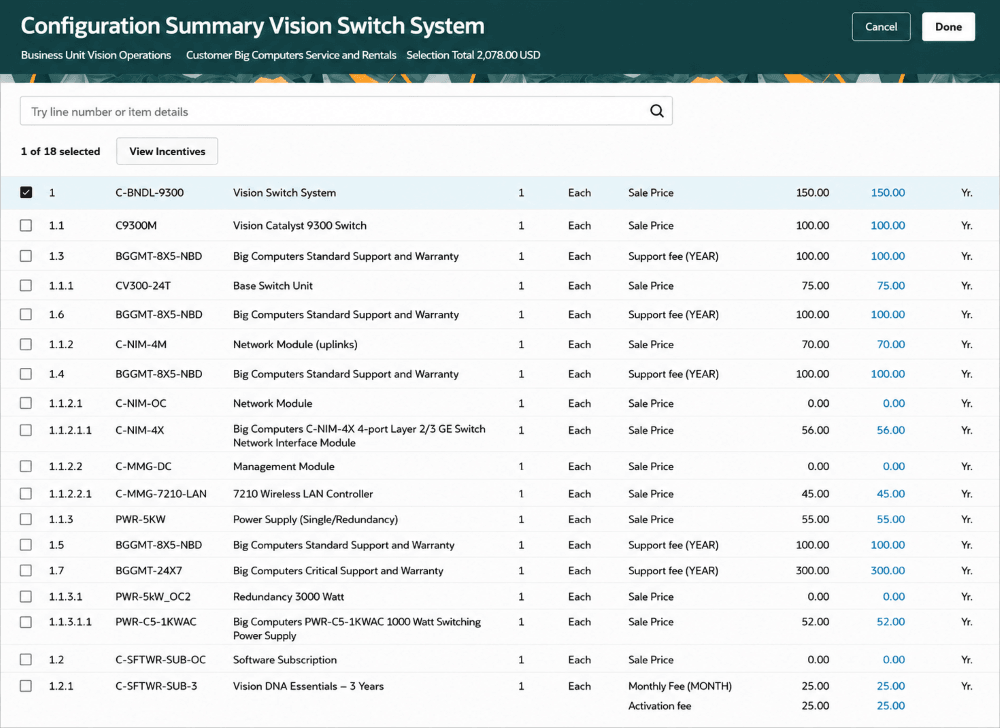This screenshot has height=728, width=1000.
Task: Tick the checkbox for line 1.3
Action: pyautogui.click(x=26, y=256)
